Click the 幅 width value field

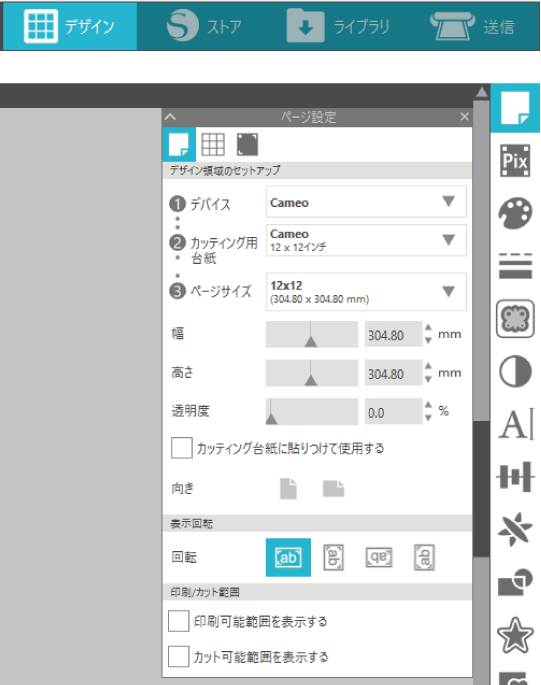(393, 335)
